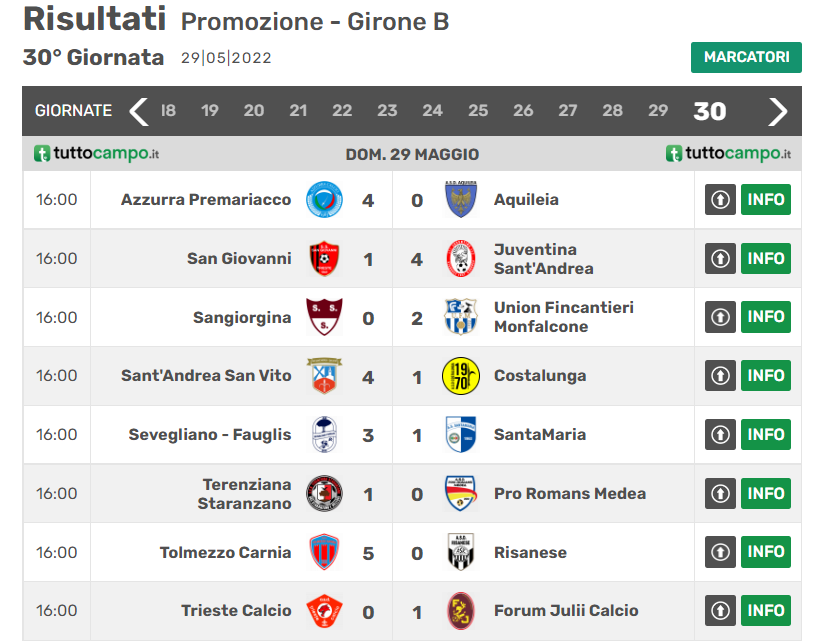Click the up-arrow icon in Trieste Calcio row
Viewport: 814px width, 644px height.
720,611
